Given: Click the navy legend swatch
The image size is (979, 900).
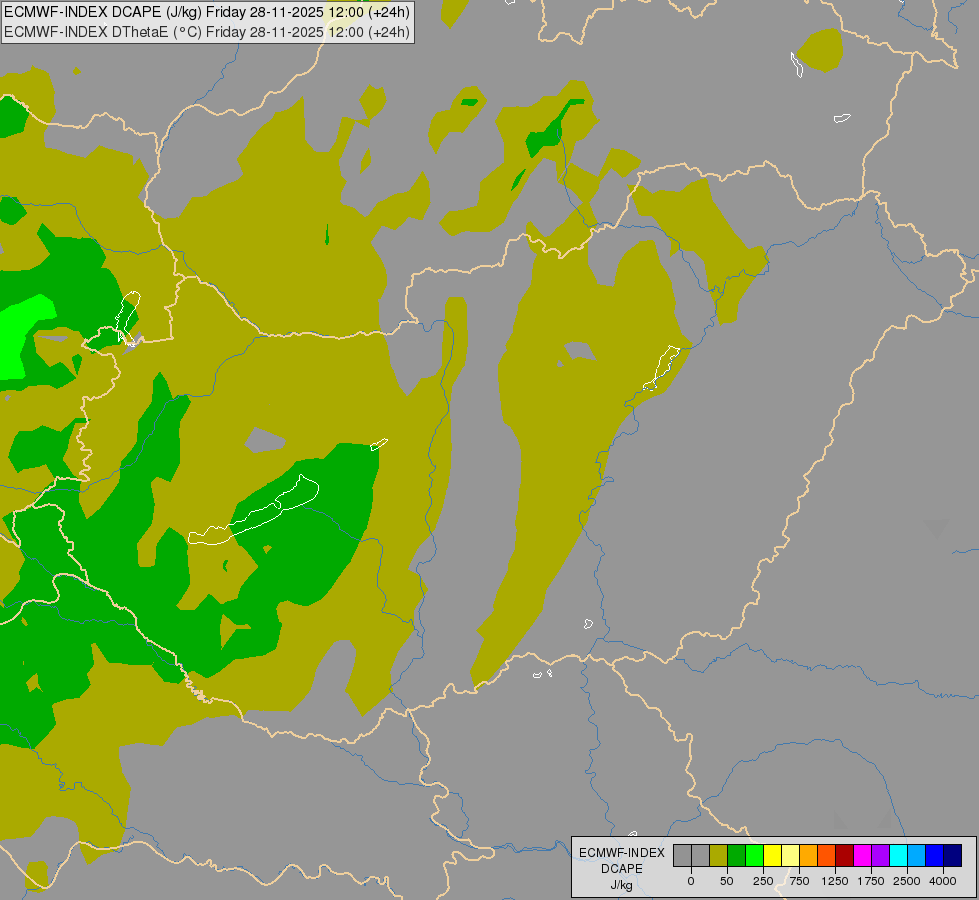Looking at the screenshot, I should pyautogui.click(x=953, y=856).
